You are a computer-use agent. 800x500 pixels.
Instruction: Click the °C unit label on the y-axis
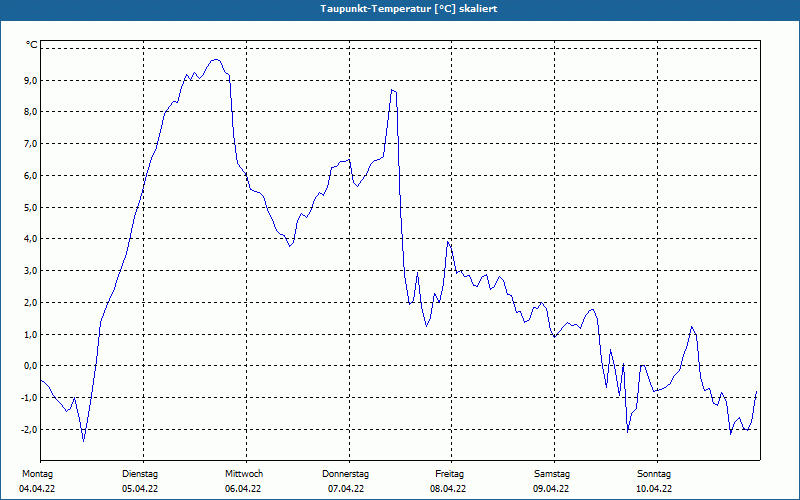32,45
